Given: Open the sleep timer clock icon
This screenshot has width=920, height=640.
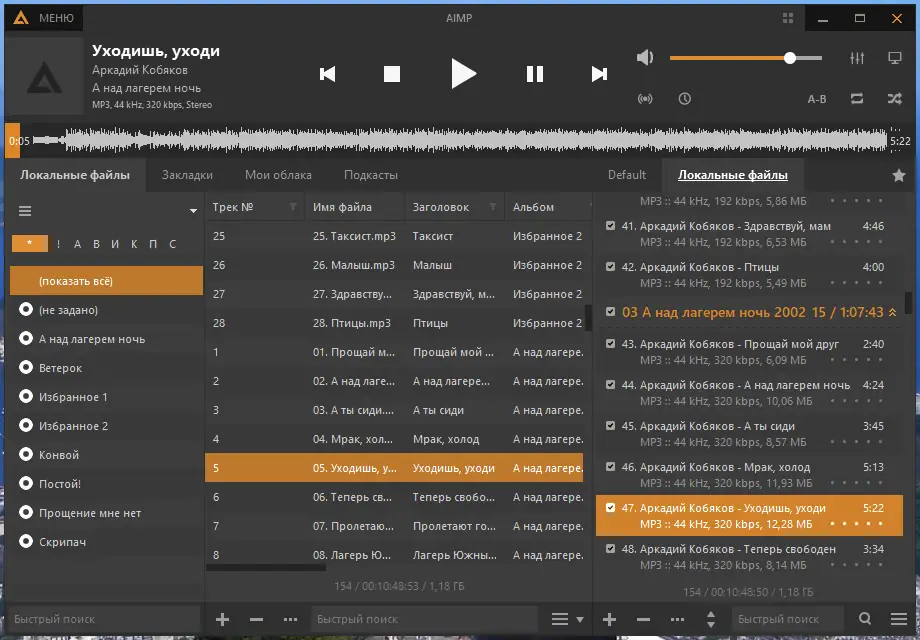Looking at the screenshot, I should (x=685, y=99).
